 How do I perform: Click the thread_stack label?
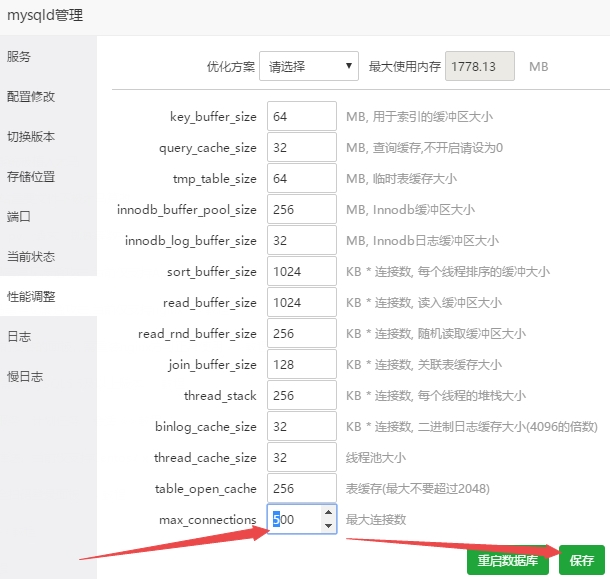[x=220, y=396]
